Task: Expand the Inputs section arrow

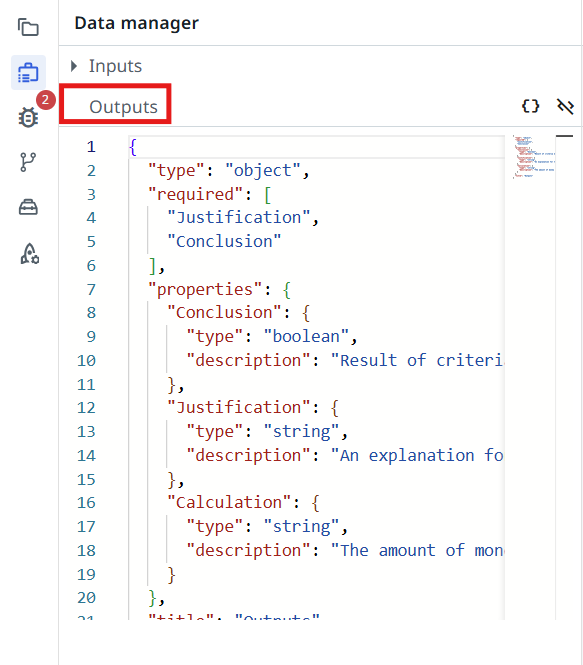Action: pos(74,66)
